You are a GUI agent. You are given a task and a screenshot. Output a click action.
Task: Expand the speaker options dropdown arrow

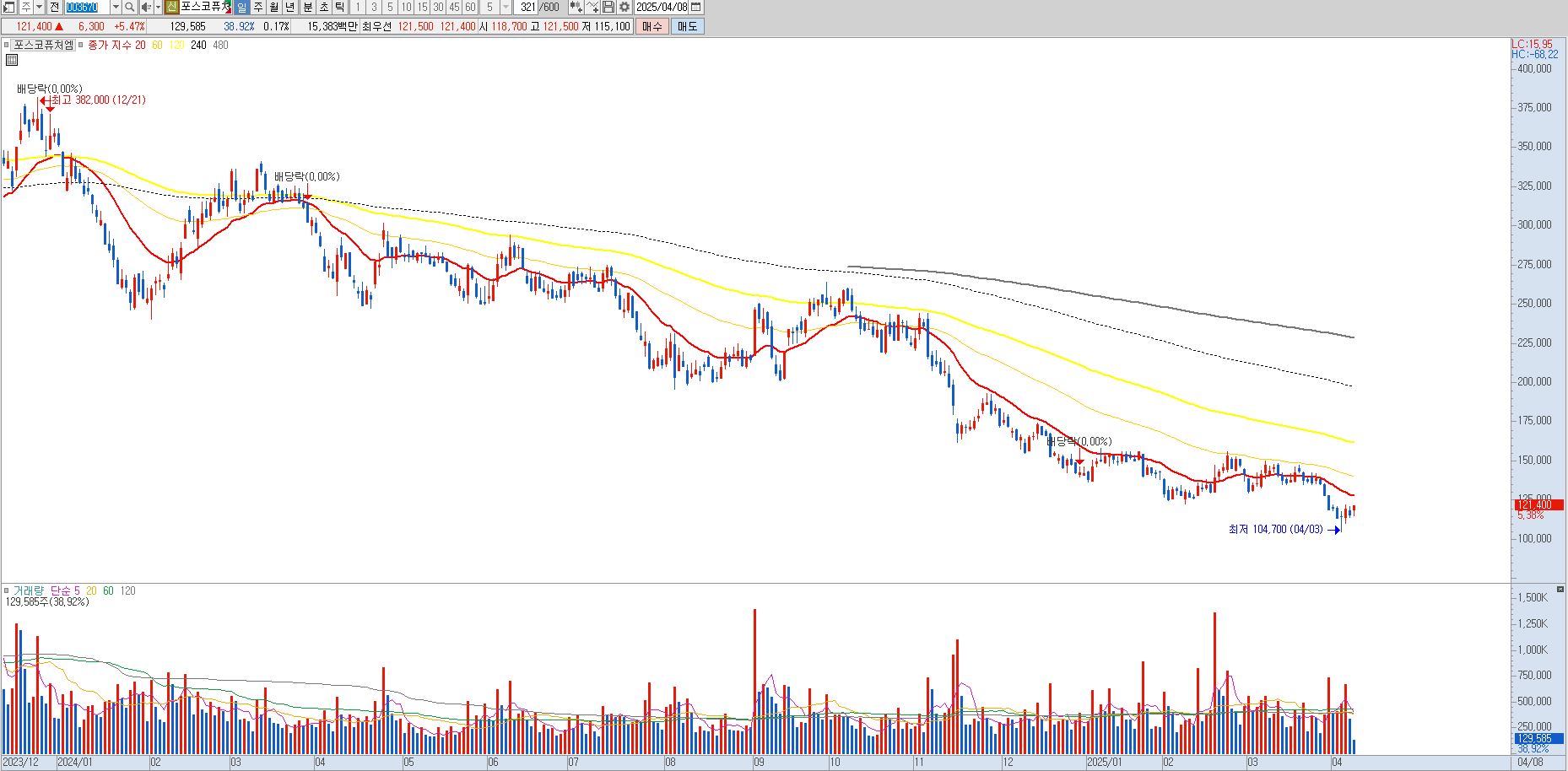click(158, 7)
